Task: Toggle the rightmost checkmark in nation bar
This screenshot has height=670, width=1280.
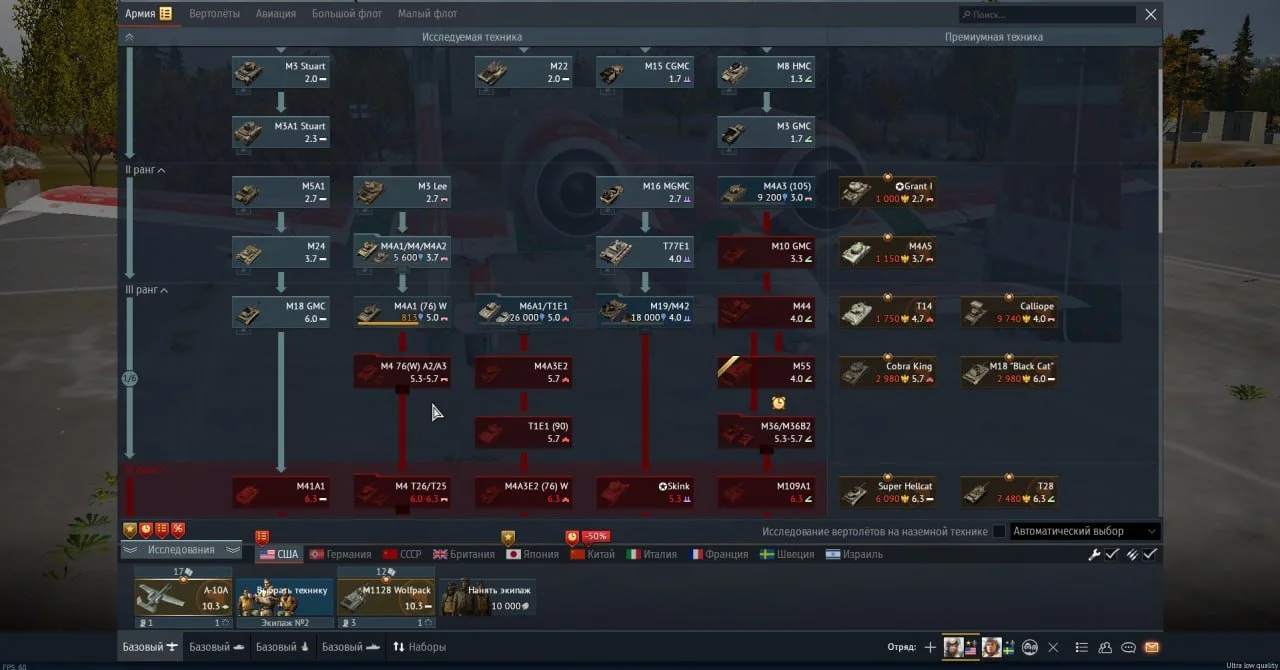Action: click(1151, 554)
